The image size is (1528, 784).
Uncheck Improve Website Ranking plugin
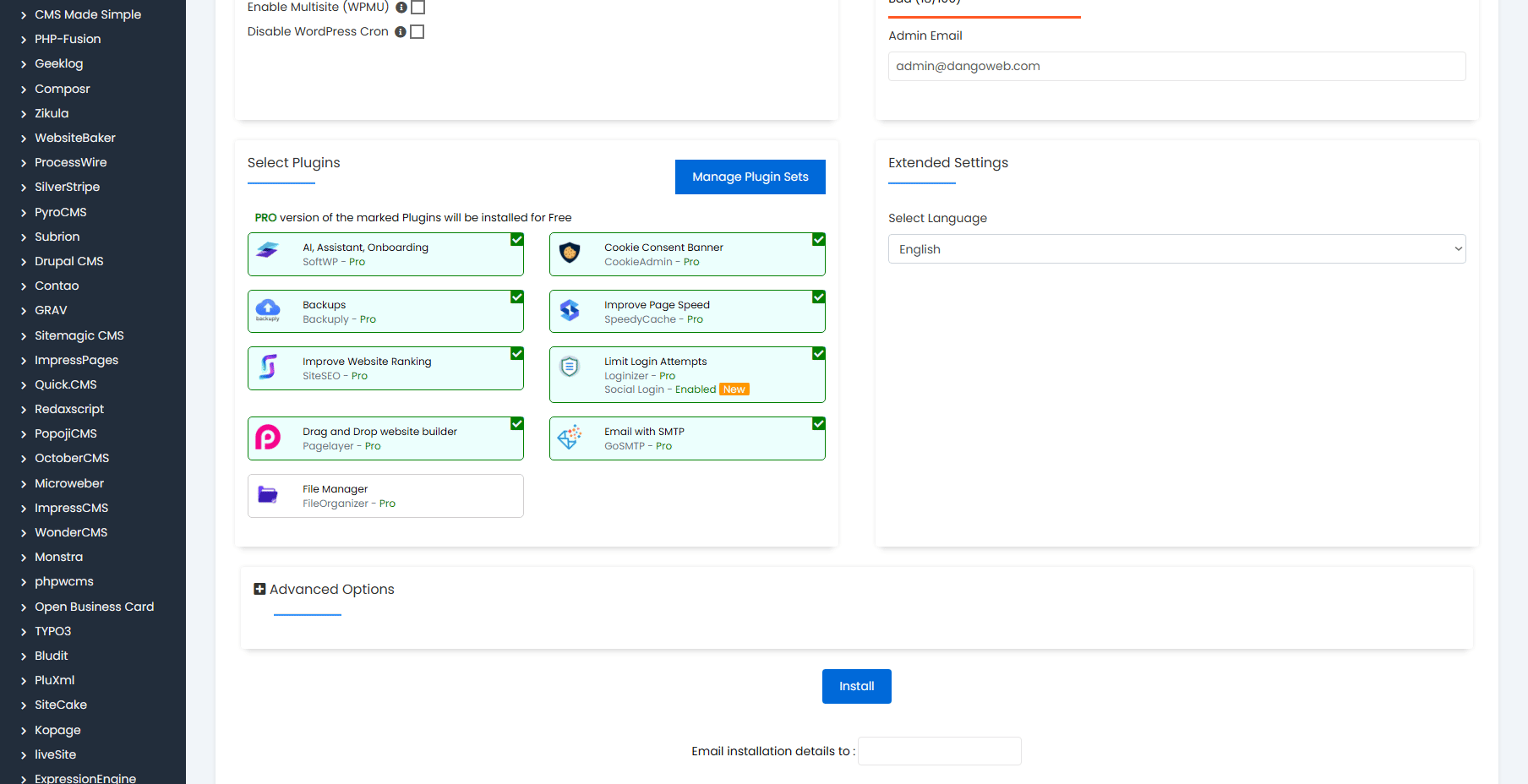pyautogui.click(x=517, y=354)
